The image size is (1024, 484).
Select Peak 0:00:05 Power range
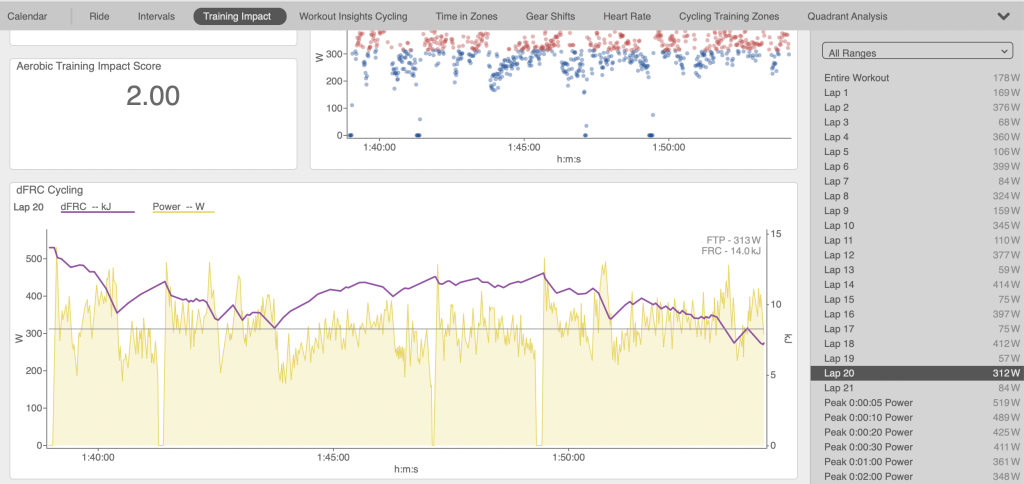[x=917, y=402]
